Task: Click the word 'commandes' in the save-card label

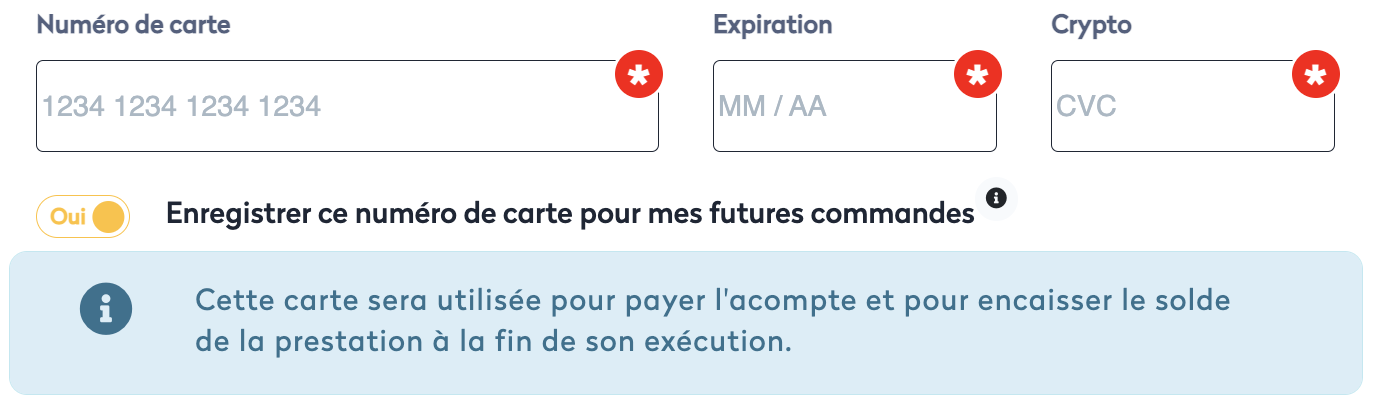Action: (907, 215)
